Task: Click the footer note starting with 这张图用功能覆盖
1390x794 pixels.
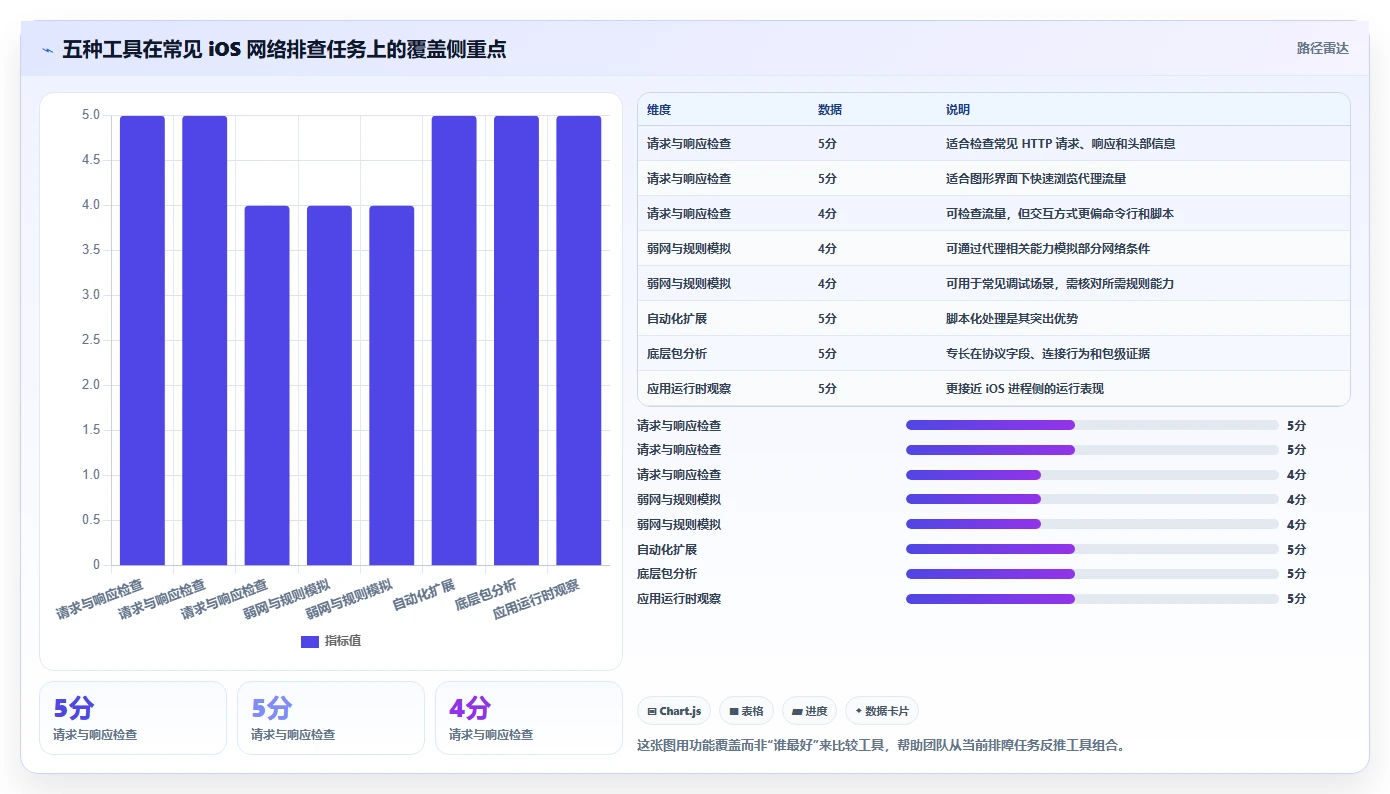Action: (881, 745)
